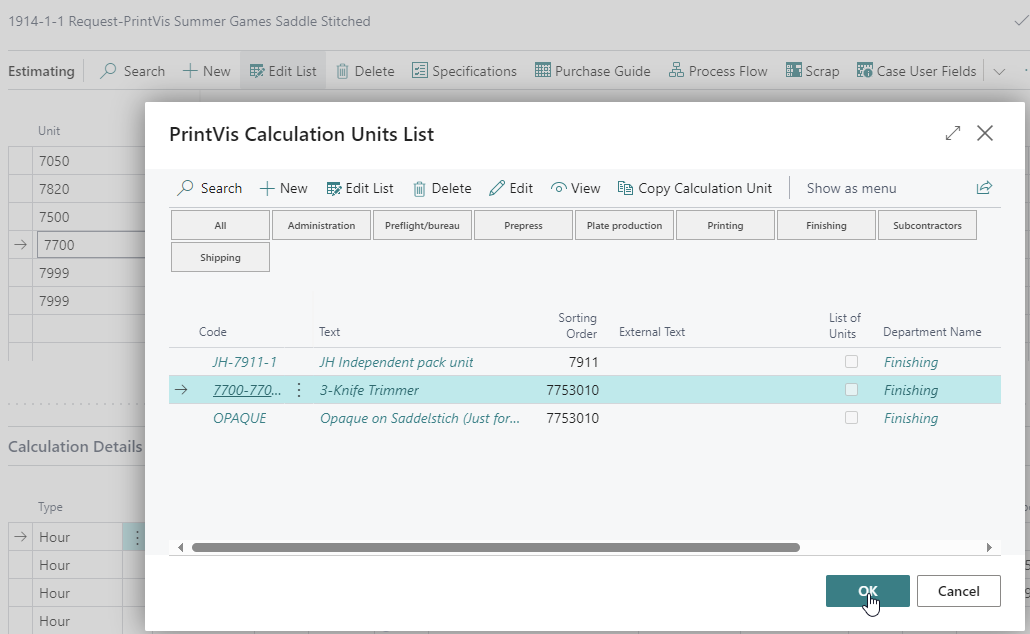
Task: Toggle List of Units for 3-Knife Trimmer
Action: tap(851, 390)
